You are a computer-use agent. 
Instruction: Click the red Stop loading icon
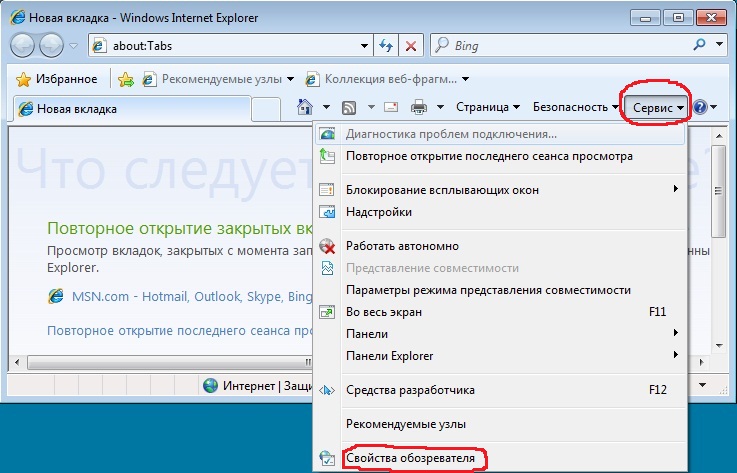pos(411,46)
